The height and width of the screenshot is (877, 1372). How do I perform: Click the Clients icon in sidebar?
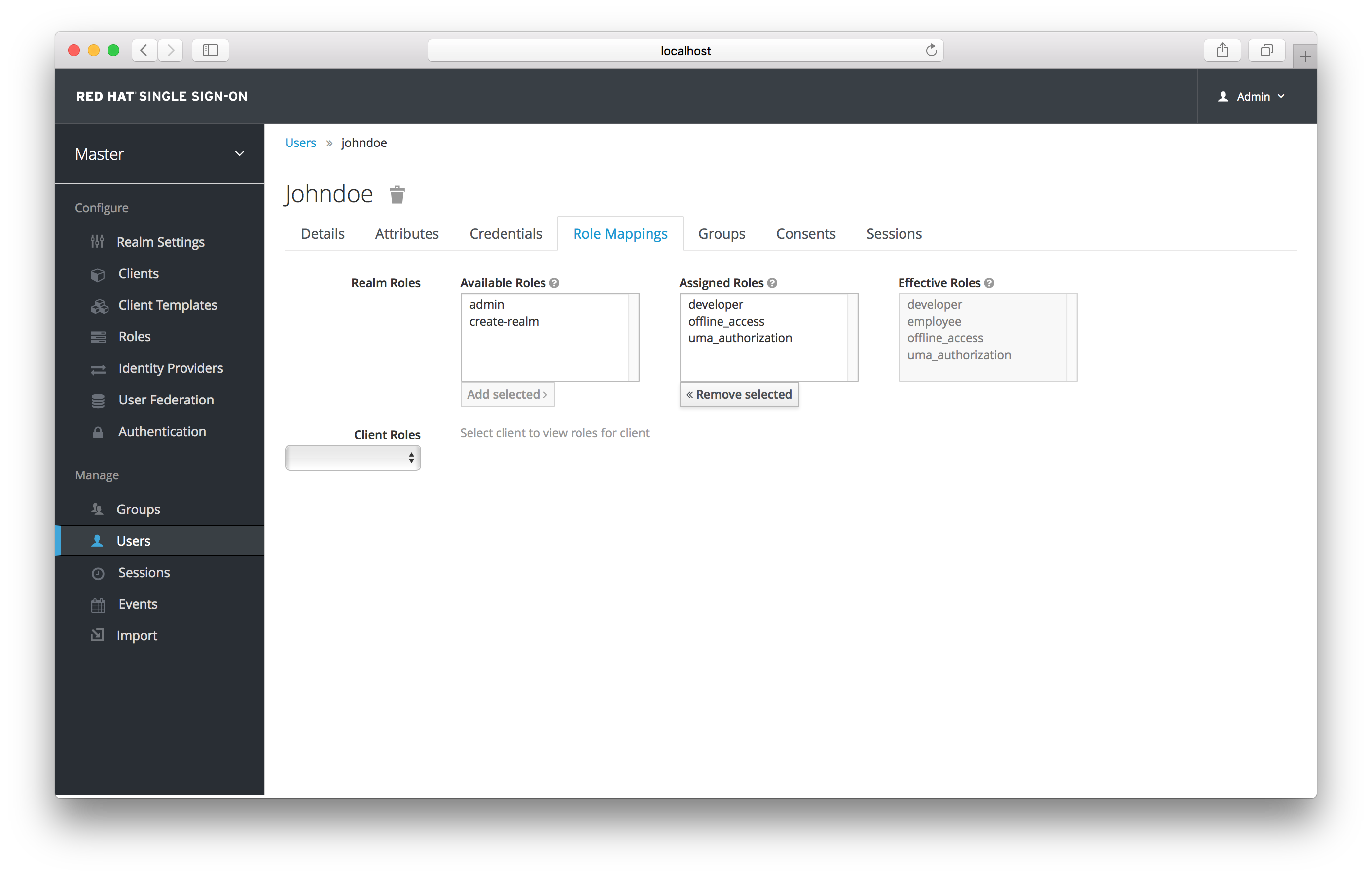[x=96, y=273]
